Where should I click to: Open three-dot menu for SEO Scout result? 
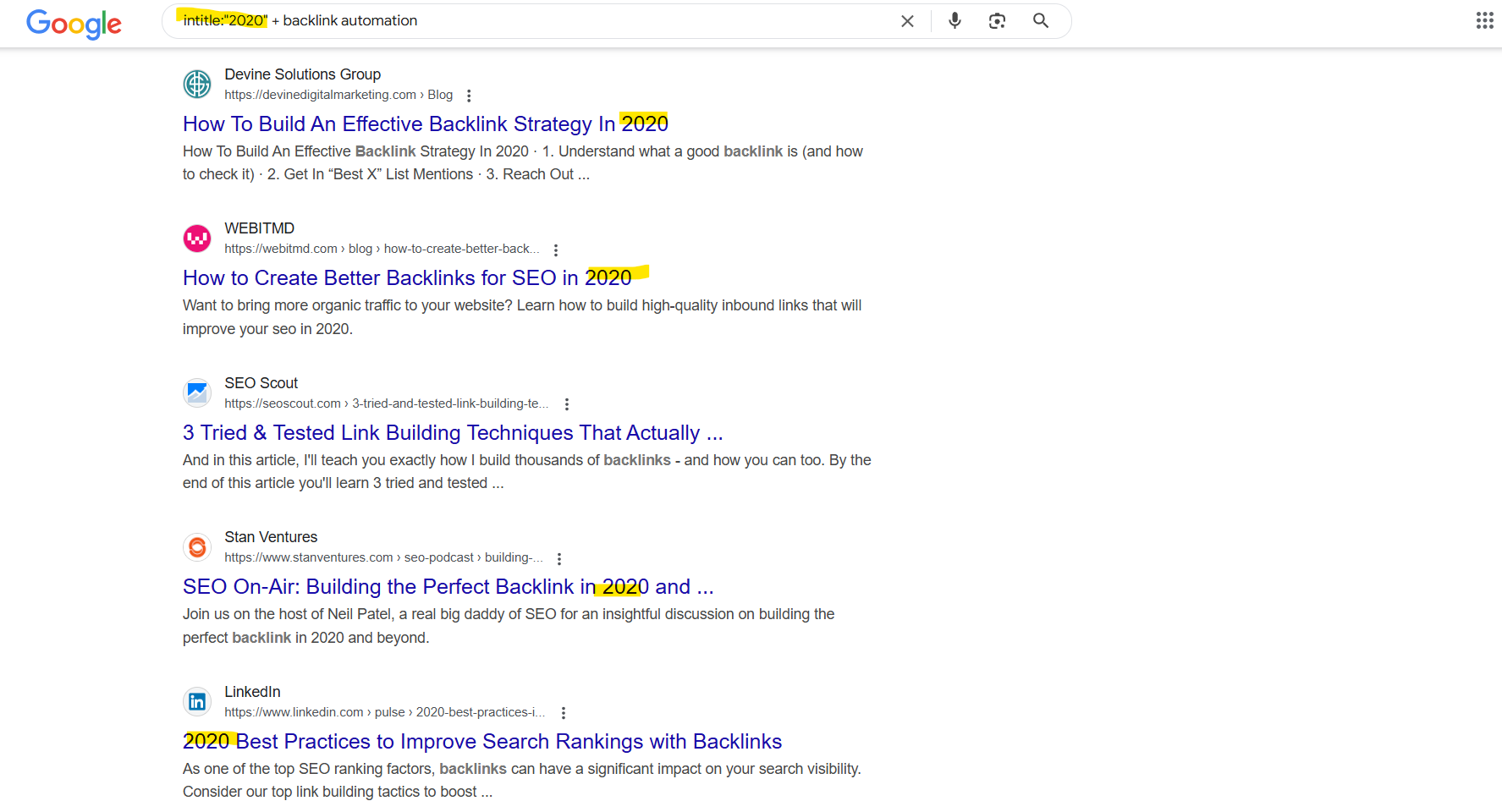(567, 404)
